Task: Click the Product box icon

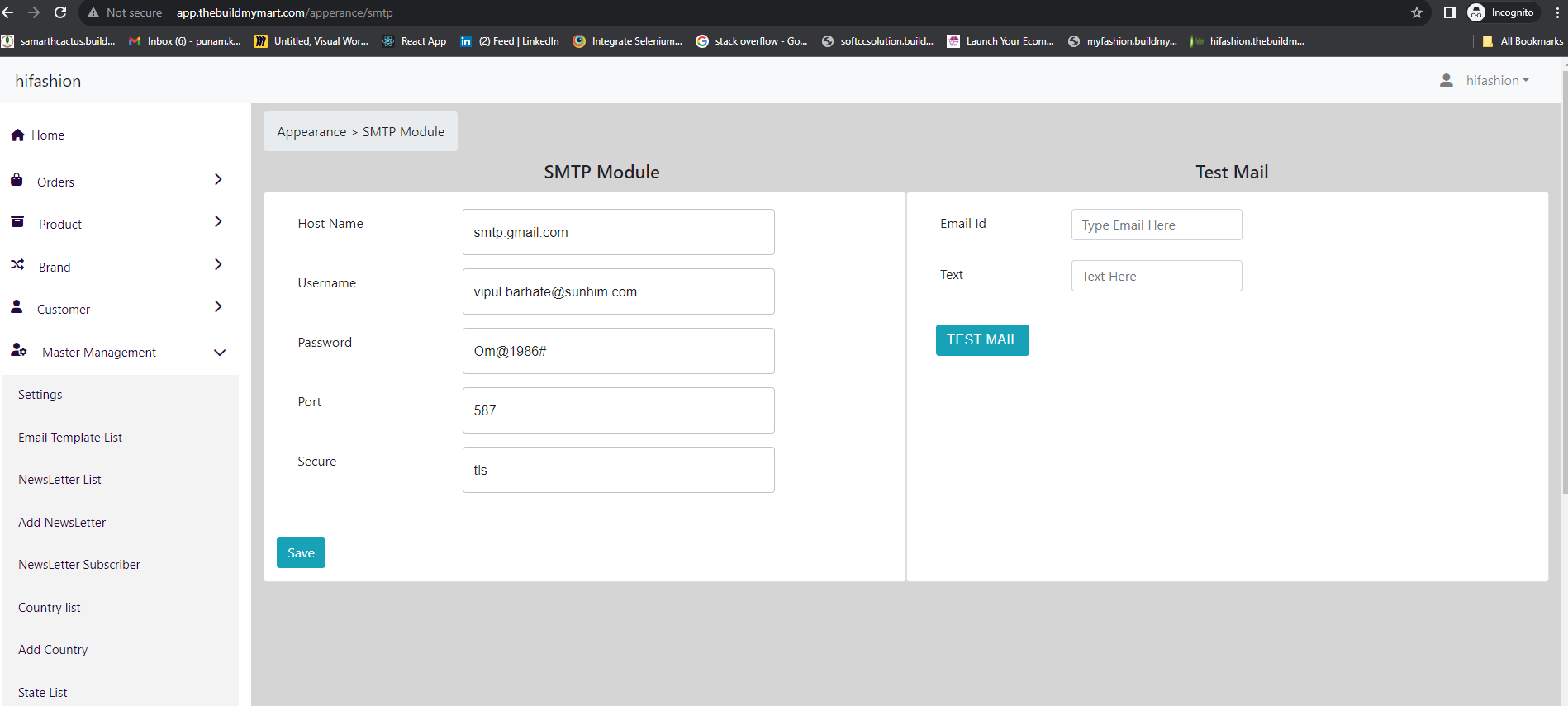Action: tap(17, 221)
